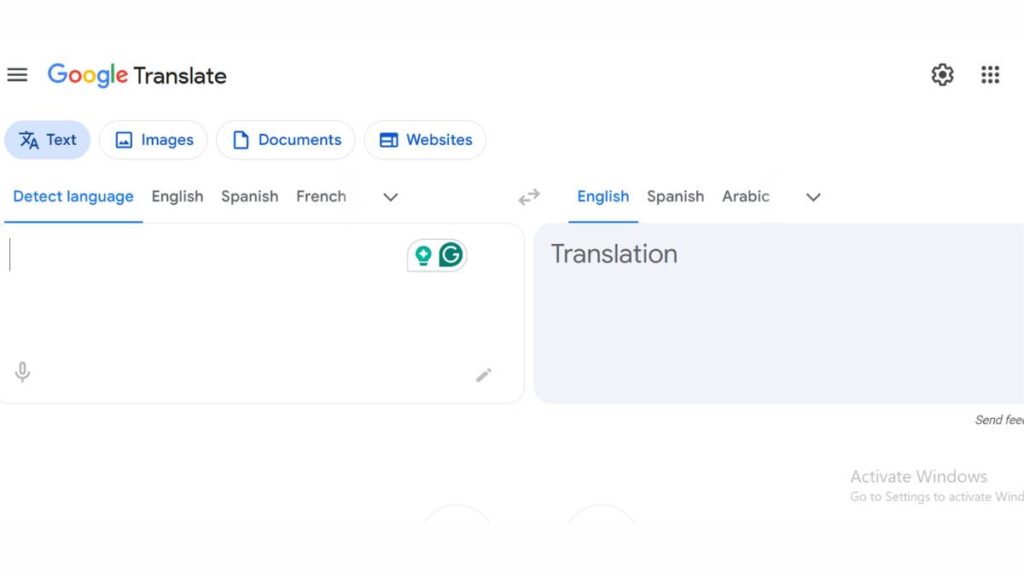The height and width of the screenshot is (576, 1024).
Task: Swap source and target languages
Action: (x=529, y=197)
